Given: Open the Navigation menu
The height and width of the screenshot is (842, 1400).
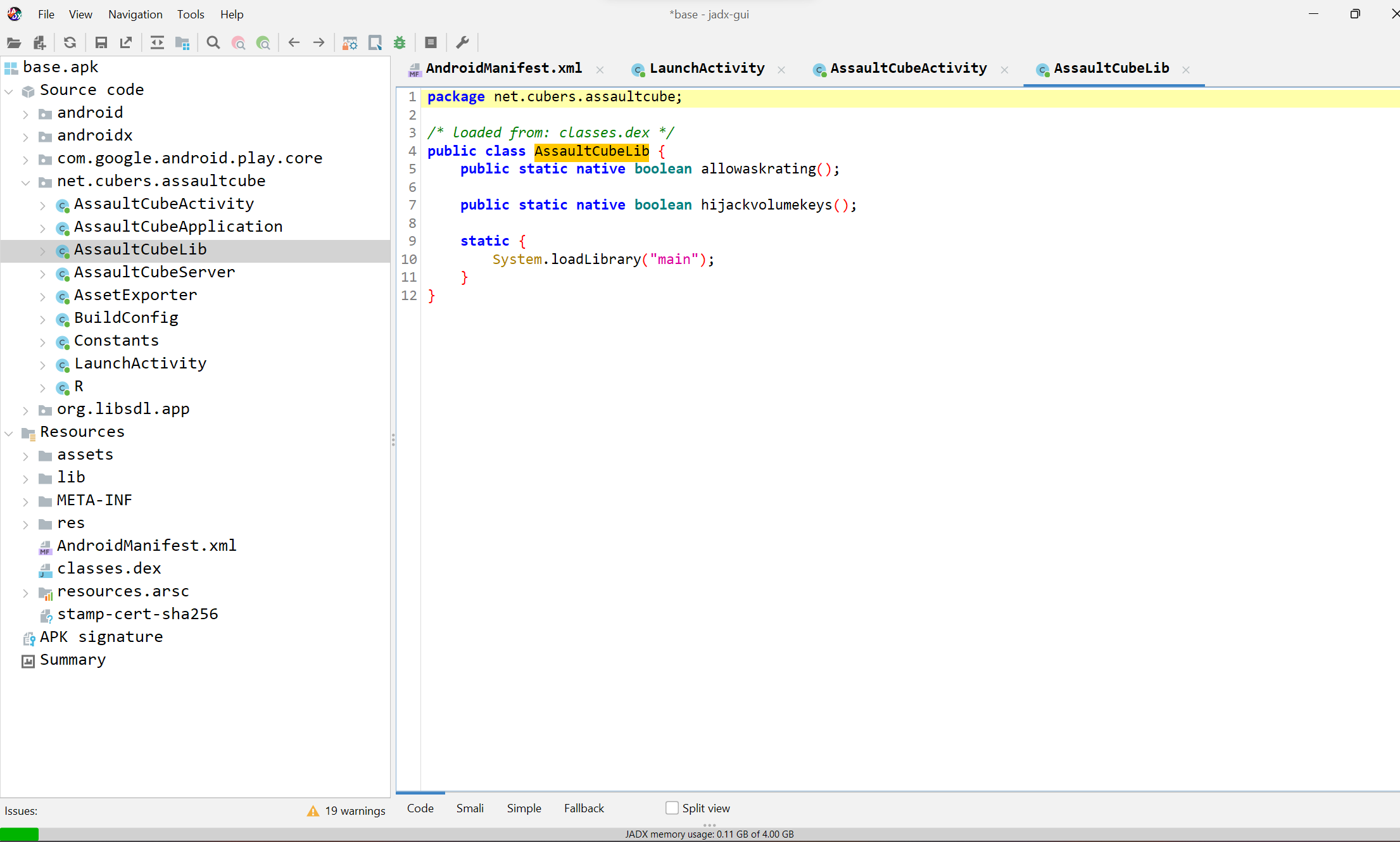Looking at the screenshot, I should [x=136, y=14].
